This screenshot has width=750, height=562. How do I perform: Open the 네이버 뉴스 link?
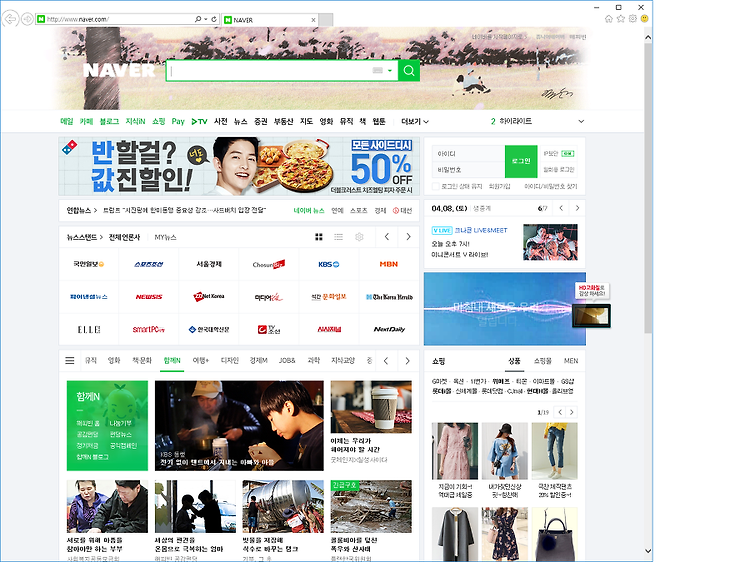[309, 210]
